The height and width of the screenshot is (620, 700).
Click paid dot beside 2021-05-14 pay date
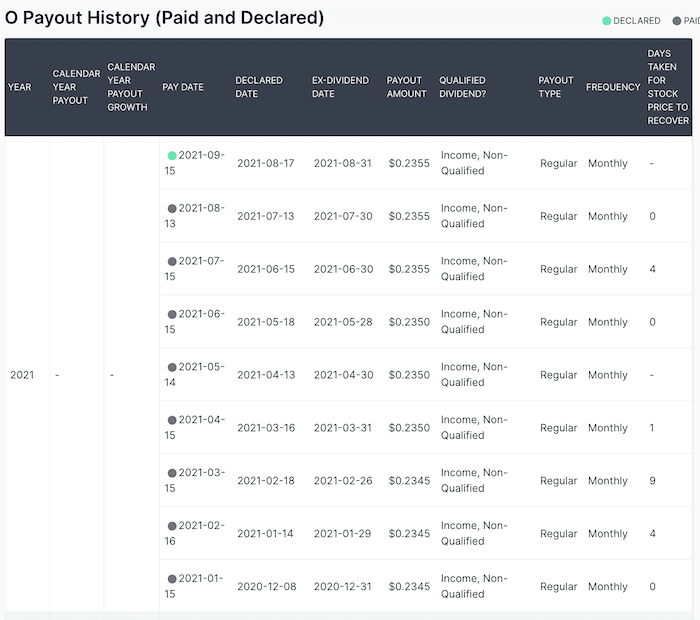pyautogui.click(x=172, y=367)
